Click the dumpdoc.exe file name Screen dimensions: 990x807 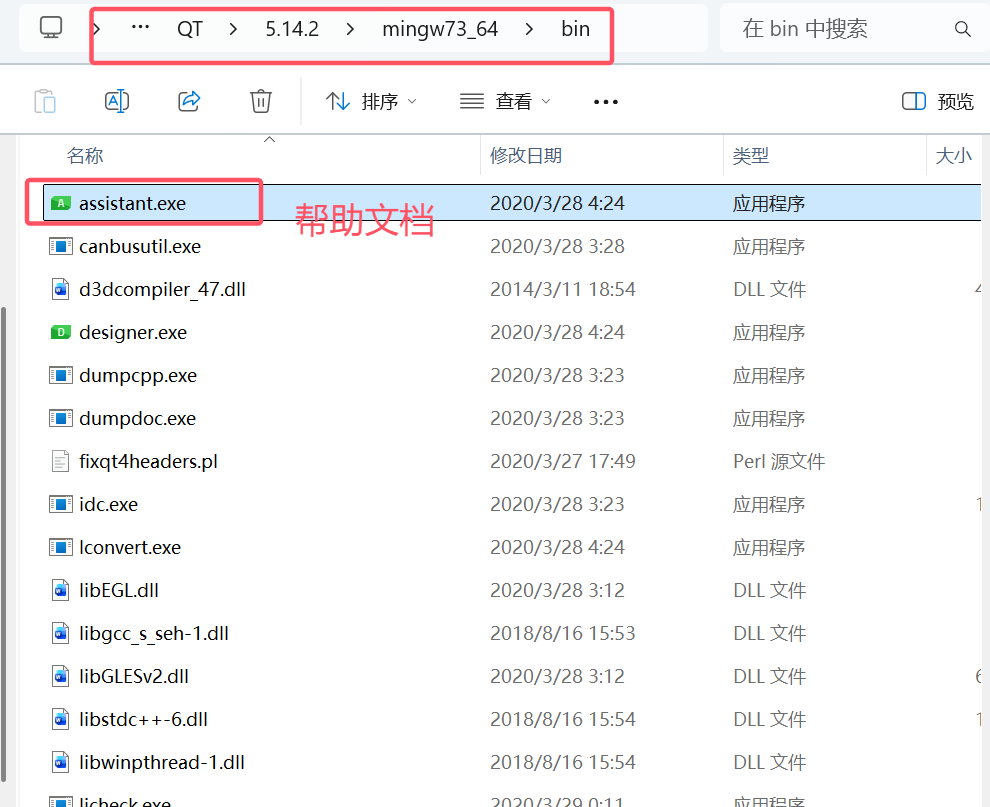pos(138,418)
